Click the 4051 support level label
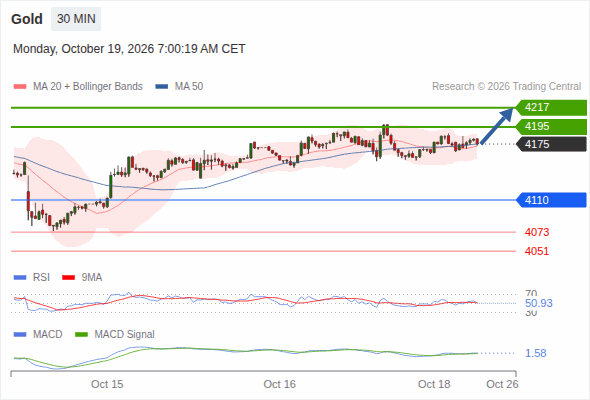 point(537,251)
